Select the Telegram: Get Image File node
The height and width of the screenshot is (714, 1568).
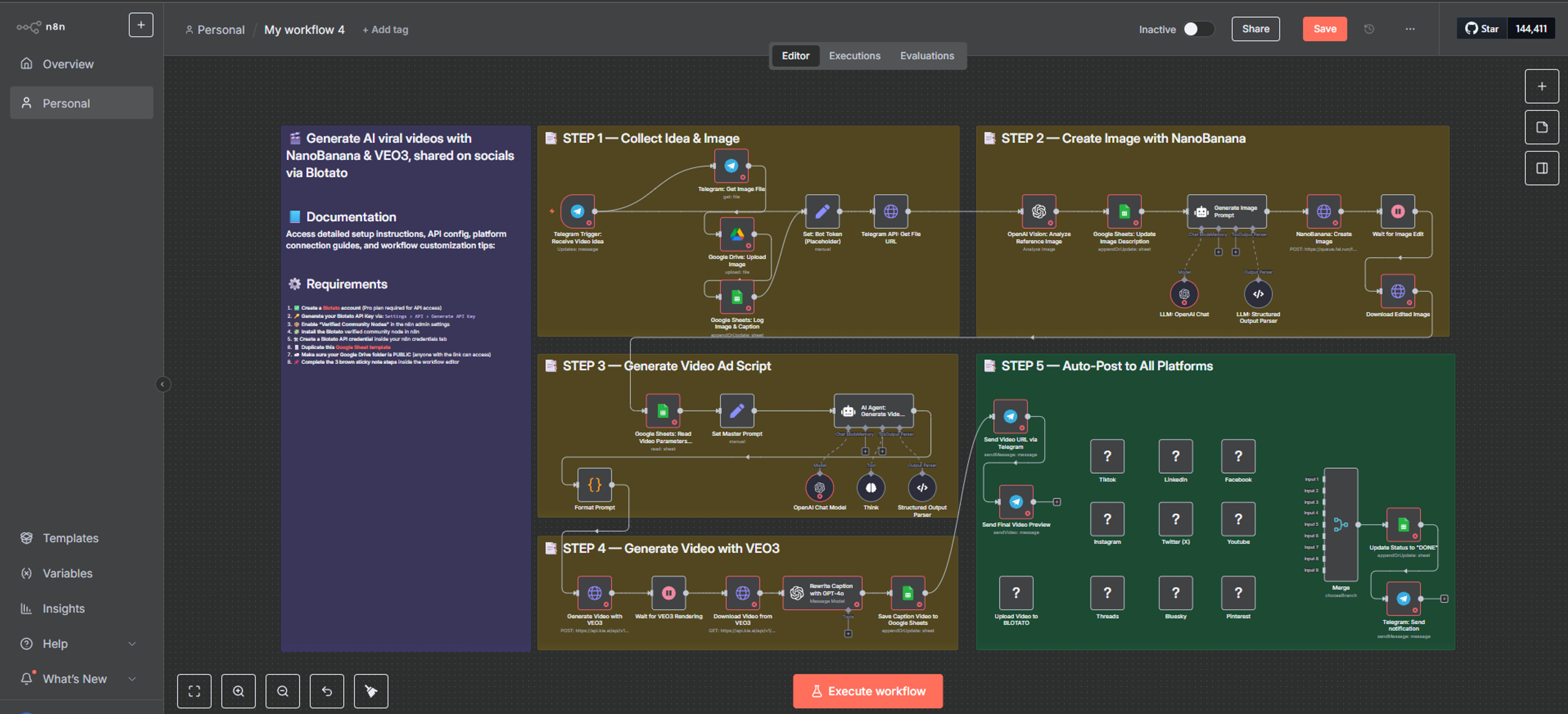tap(731, 165)
